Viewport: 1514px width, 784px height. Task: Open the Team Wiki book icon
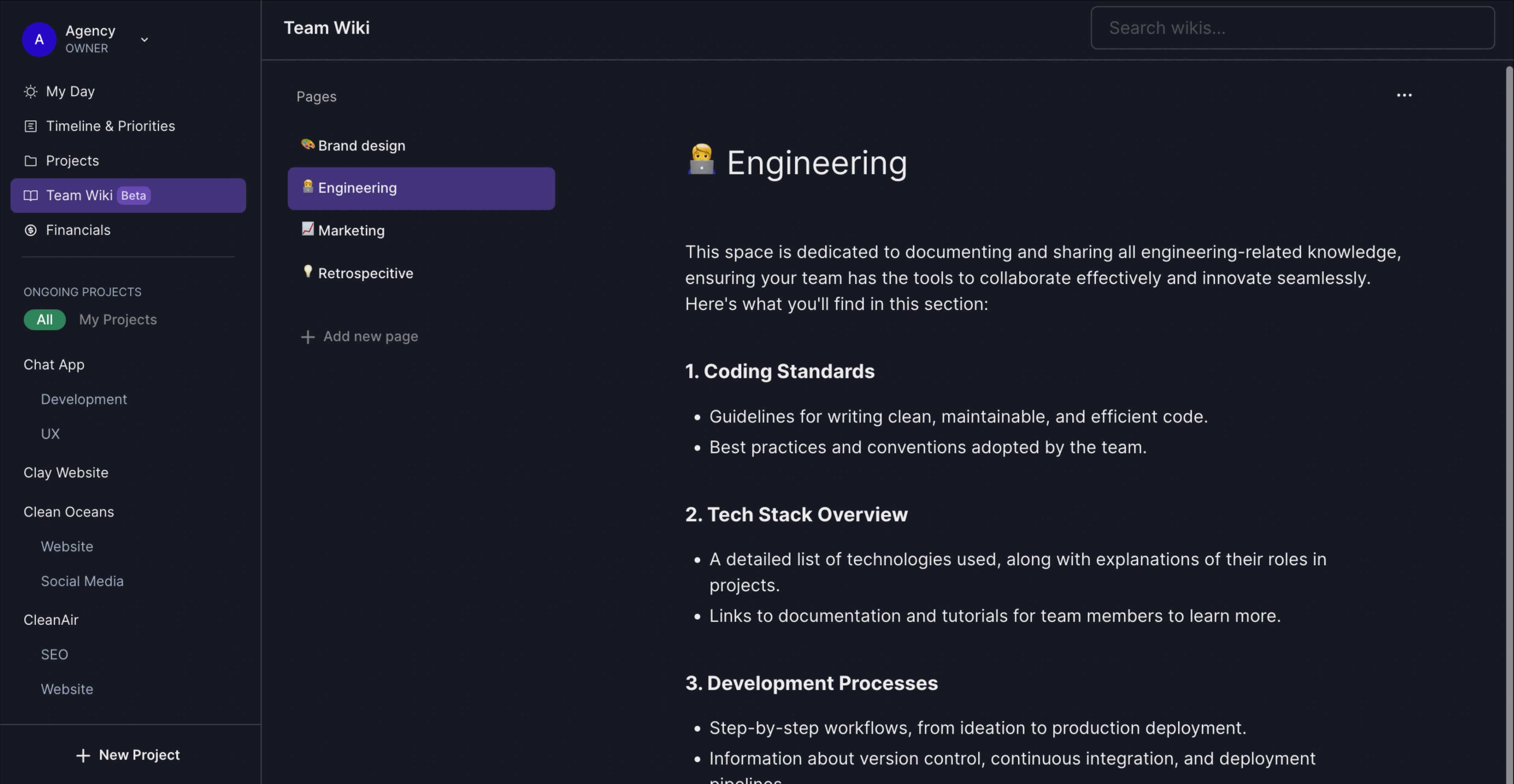[x=31, y=195]
